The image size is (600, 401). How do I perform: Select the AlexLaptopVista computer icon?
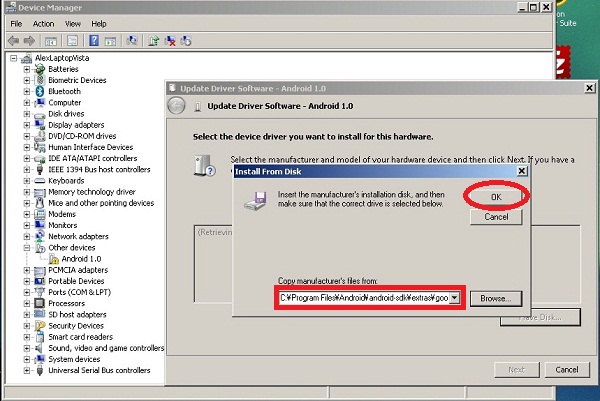point(26,58)
